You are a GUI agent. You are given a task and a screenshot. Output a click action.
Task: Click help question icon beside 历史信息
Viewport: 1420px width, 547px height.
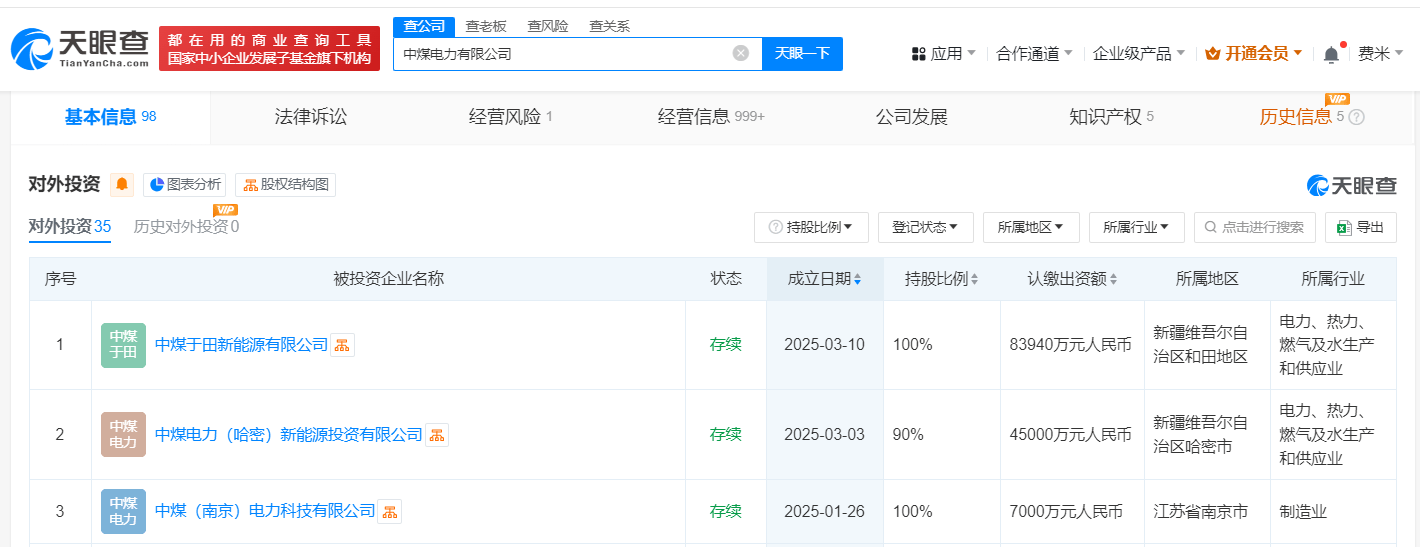click(1356, 118)
